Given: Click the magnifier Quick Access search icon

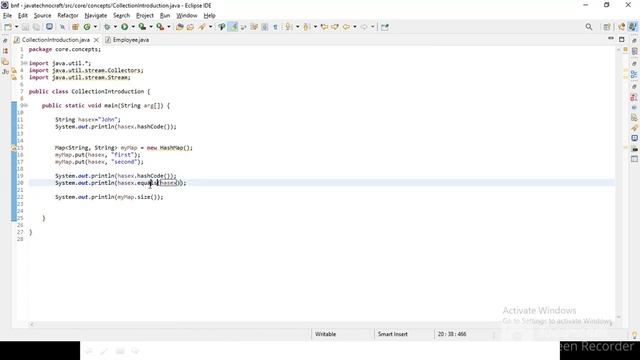Looking at the screenshot, I should coord(589,27).
